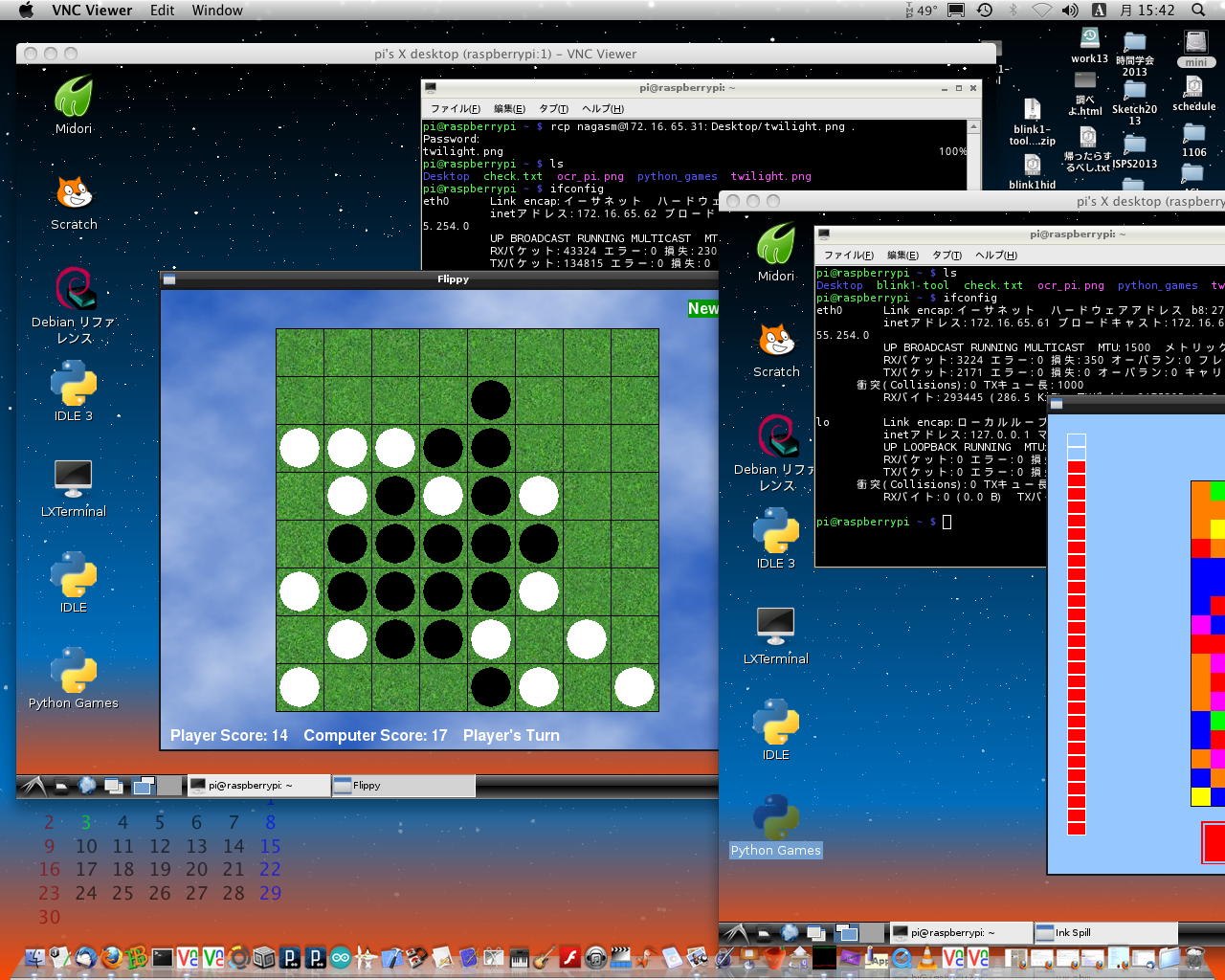Open the Wi-Fi status menu

coord(1041,10)
